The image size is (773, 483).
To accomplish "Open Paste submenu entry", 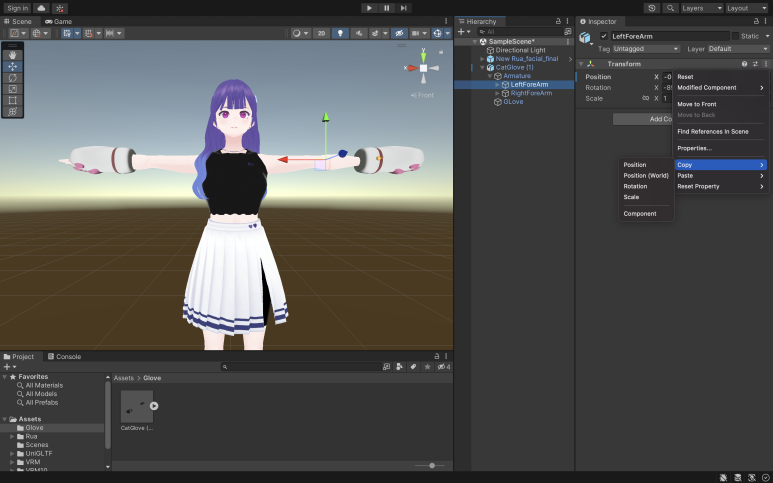I will 720,175.
